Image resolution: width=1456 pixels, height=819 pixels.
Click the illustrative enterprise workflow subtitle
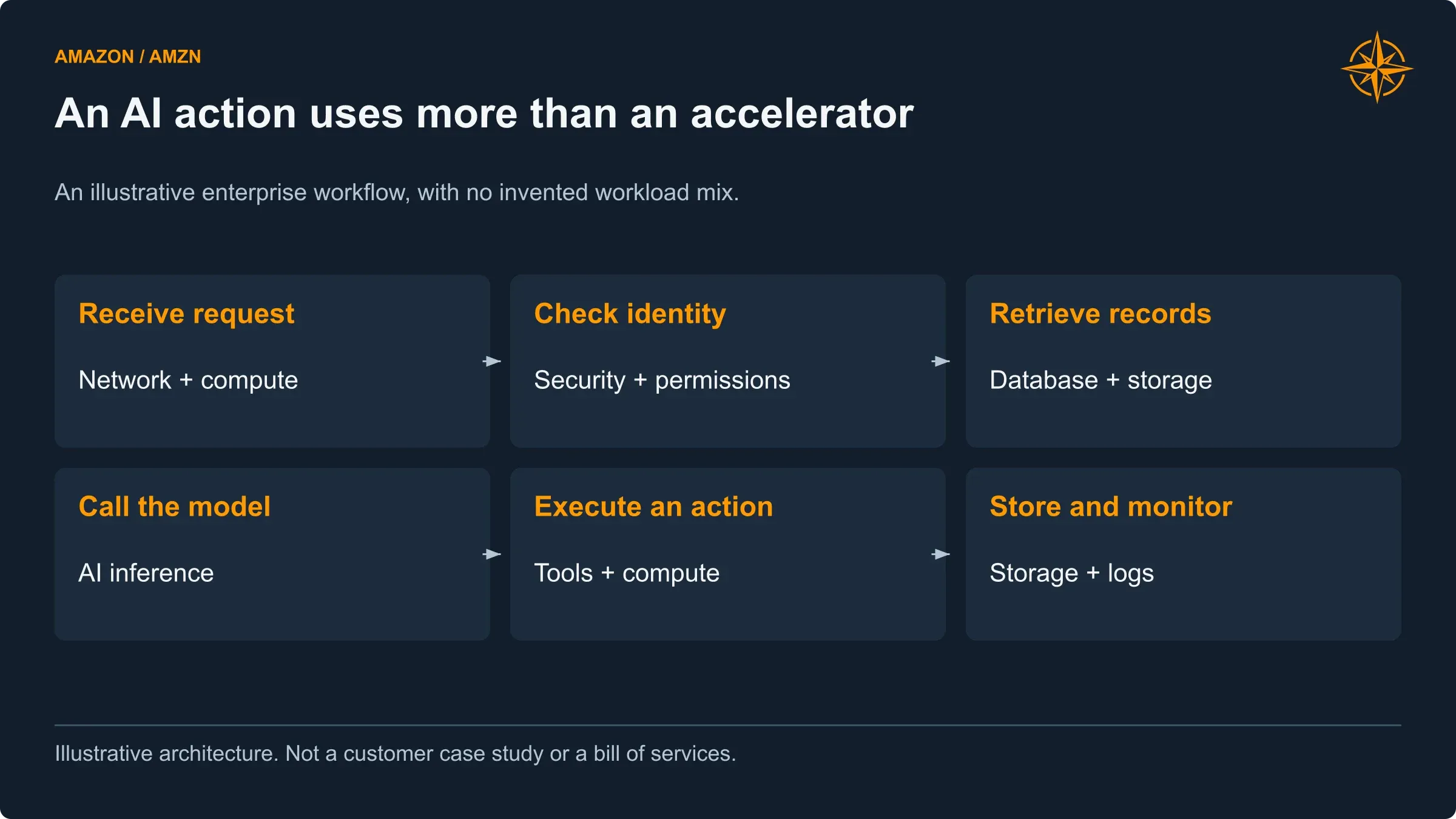tap(397, 192)
